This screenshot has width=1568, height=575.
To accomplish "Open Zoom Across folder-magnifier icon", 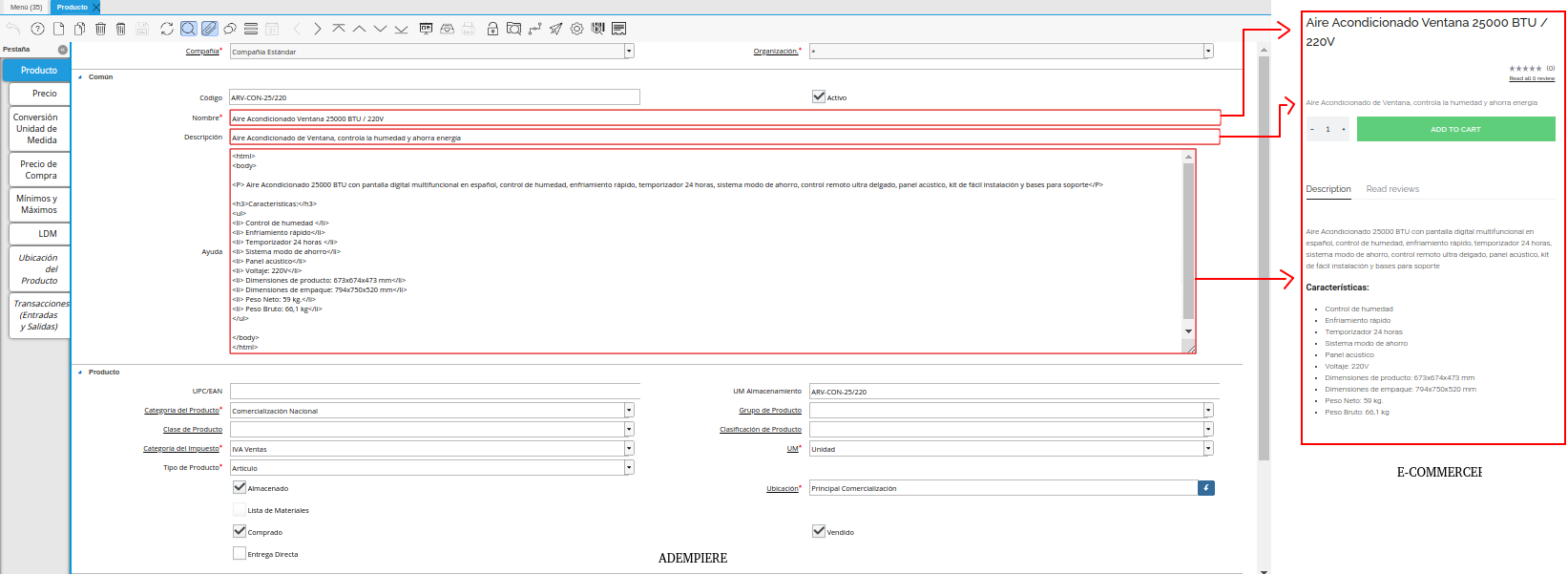I will (513, 29).
